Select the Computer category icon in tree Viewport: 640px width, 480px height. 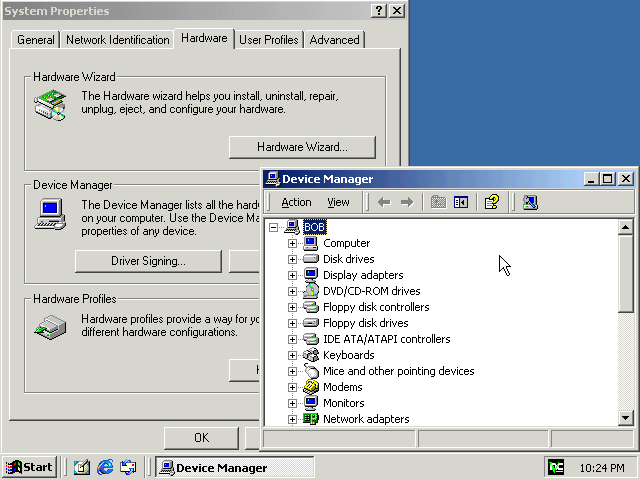pos(311,243)
